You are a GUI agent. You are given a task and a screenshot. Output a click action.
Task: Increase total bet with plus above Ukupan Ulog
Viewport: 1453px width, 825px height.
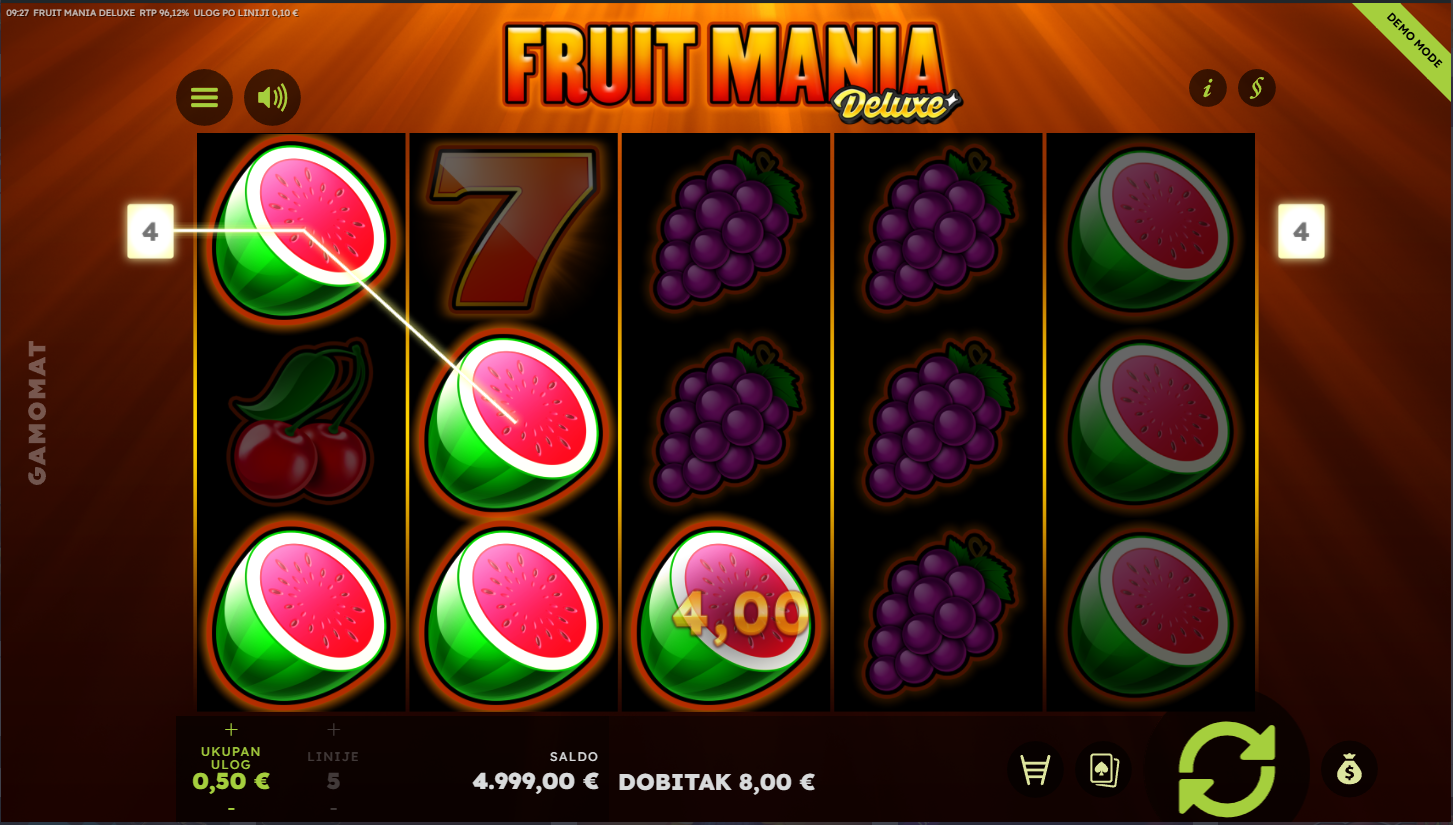[232, 729]
